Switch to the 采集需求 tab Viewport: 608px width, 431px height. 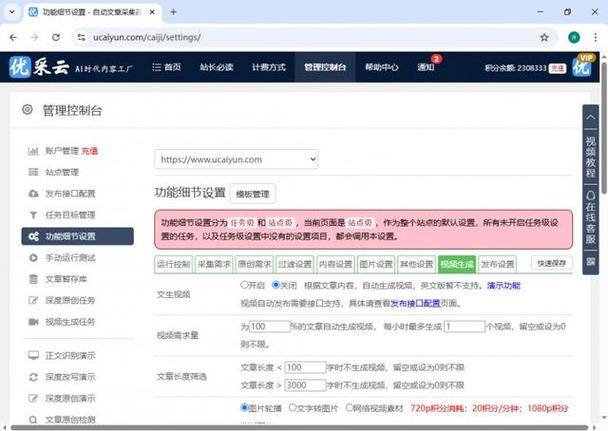tap(214, 264)
